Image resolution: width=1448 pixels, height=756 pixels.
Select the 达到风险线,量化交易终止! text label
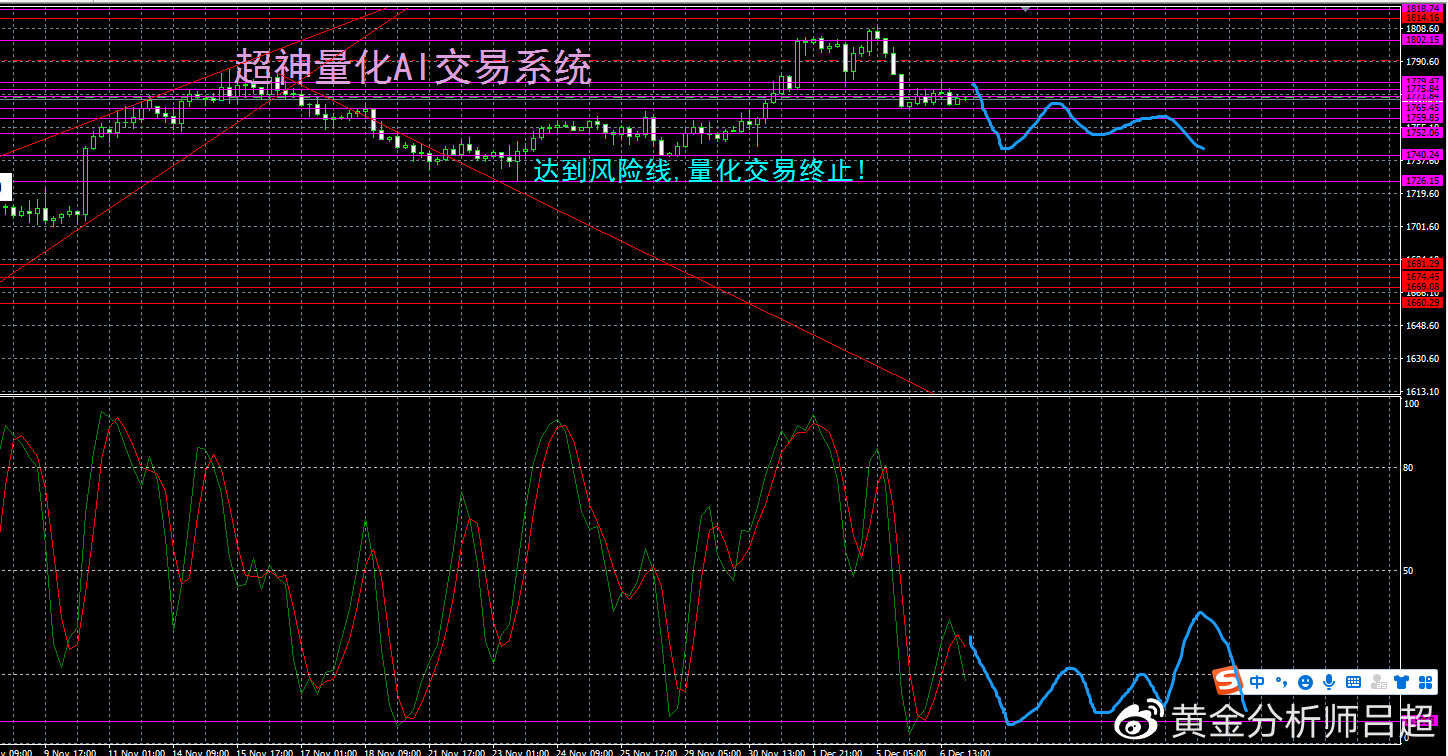pos(700,171)
